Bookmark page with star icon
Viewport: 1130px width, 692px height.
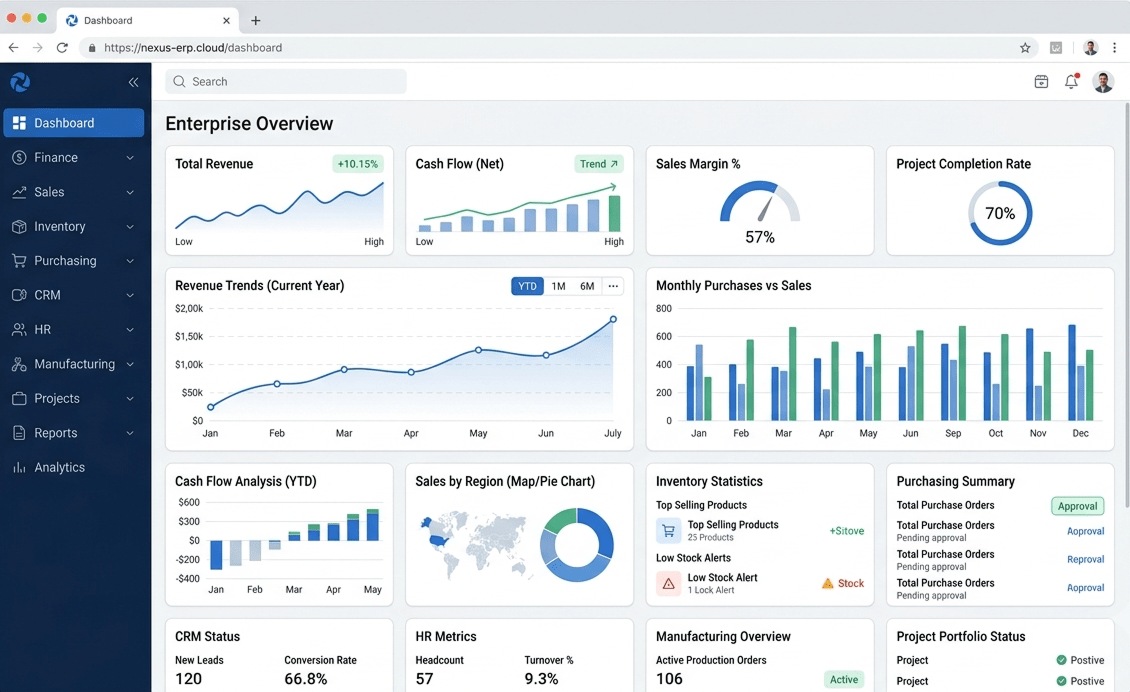coord(1025,48)
